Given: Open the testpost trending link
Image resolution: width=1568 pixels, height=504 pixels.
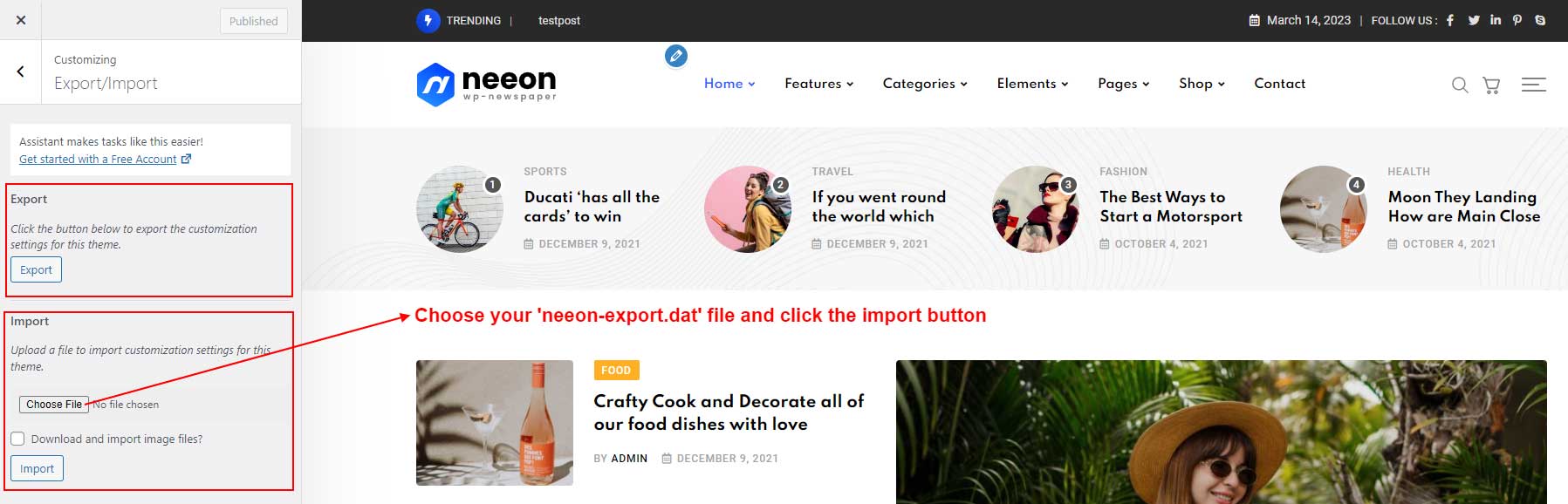Looking at the screenshot, I should [559, 21].
